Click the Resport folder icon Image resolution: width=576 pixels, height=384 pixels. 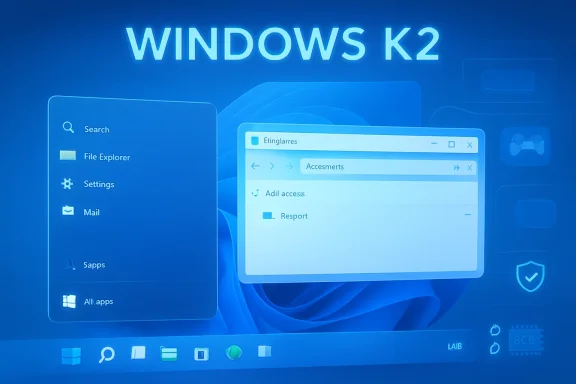click(268, 215)
